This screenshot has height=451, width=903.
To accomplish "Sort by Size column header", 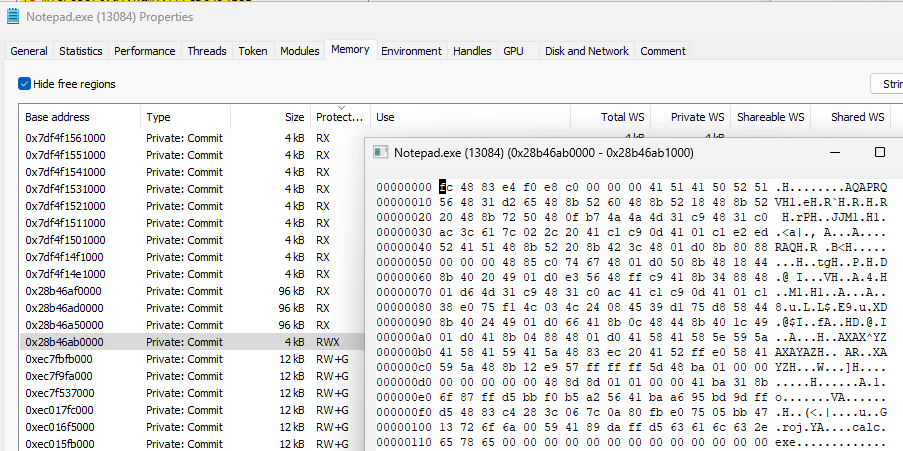I will 271,117.
